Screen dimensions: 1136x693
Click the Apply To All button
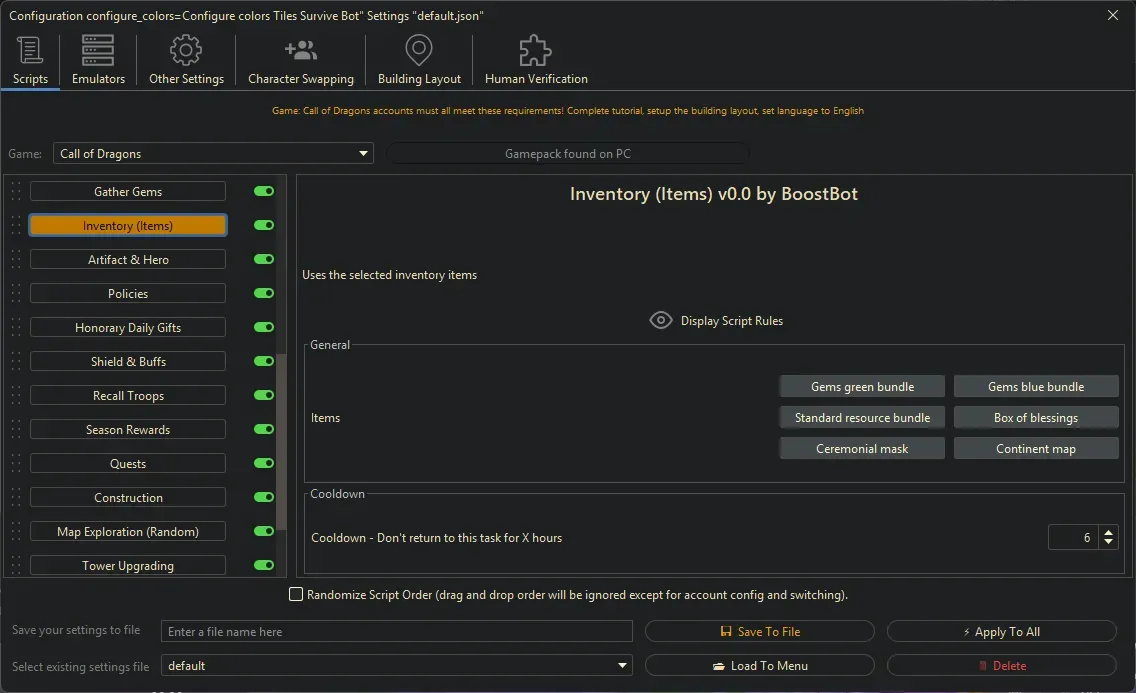tap(1000, 631)
